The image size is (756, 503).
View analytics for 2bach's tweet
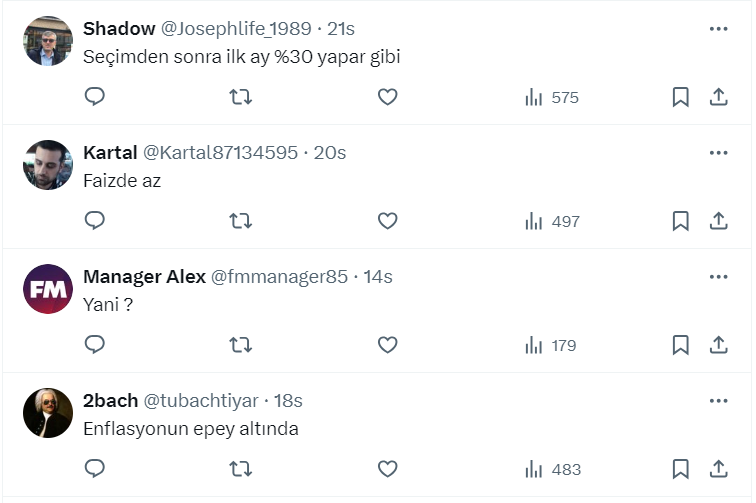552,469
